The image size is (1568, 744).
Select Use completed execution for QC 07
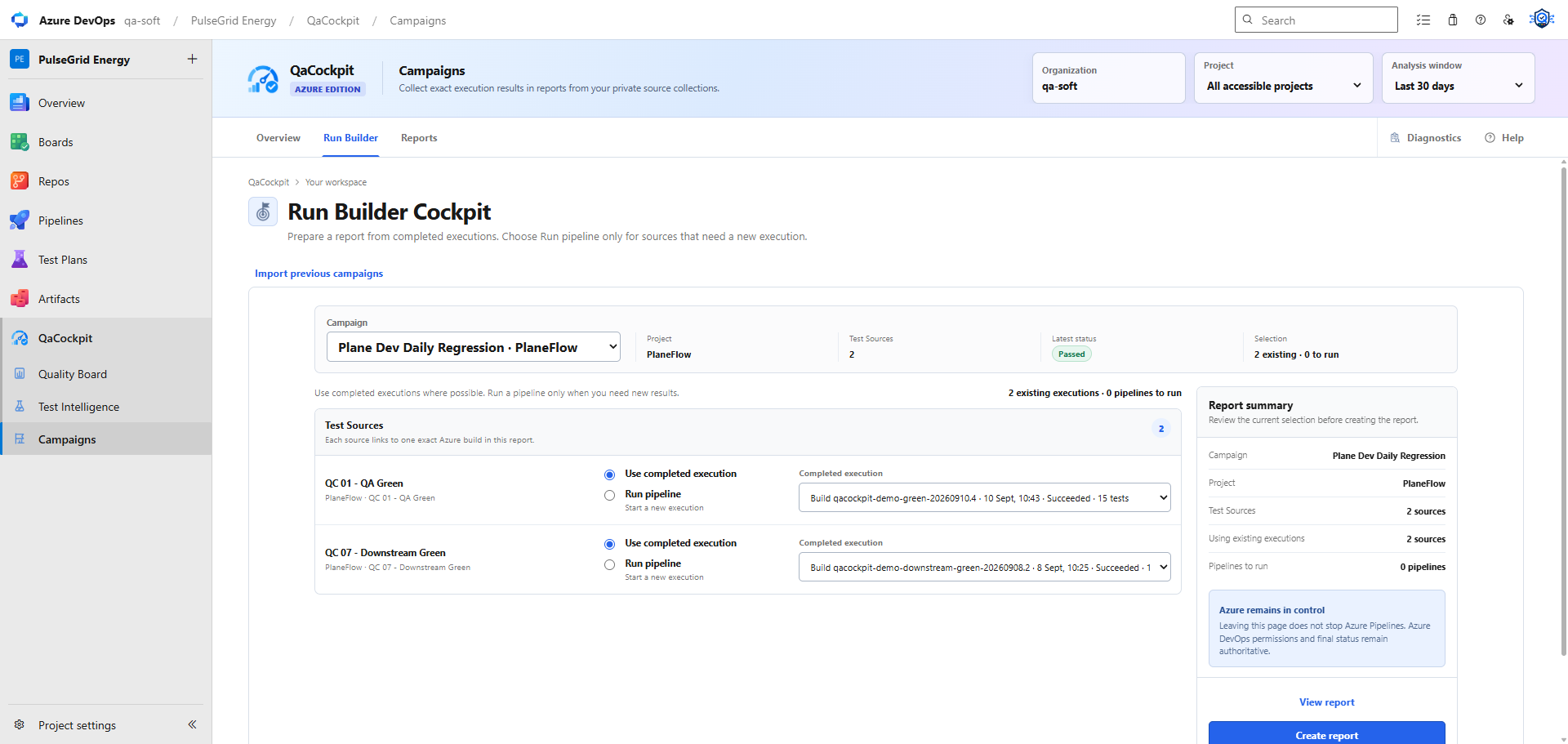coord(609,544)
